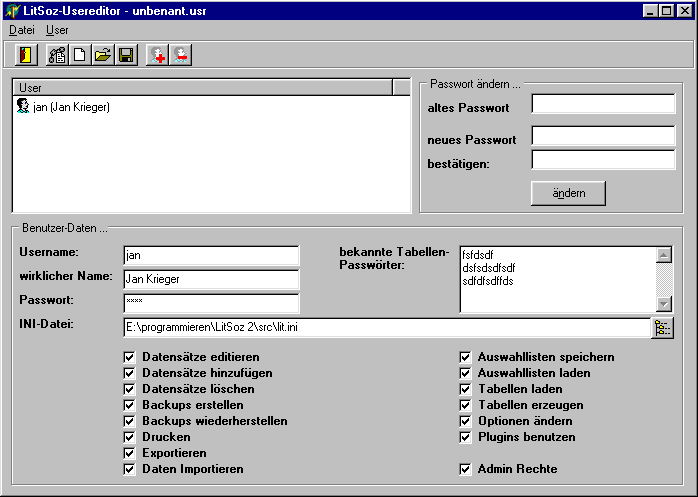Toggle Tabellen erzeugen checkbox
The width and height of the screenshot is (698, 497).
465,405
